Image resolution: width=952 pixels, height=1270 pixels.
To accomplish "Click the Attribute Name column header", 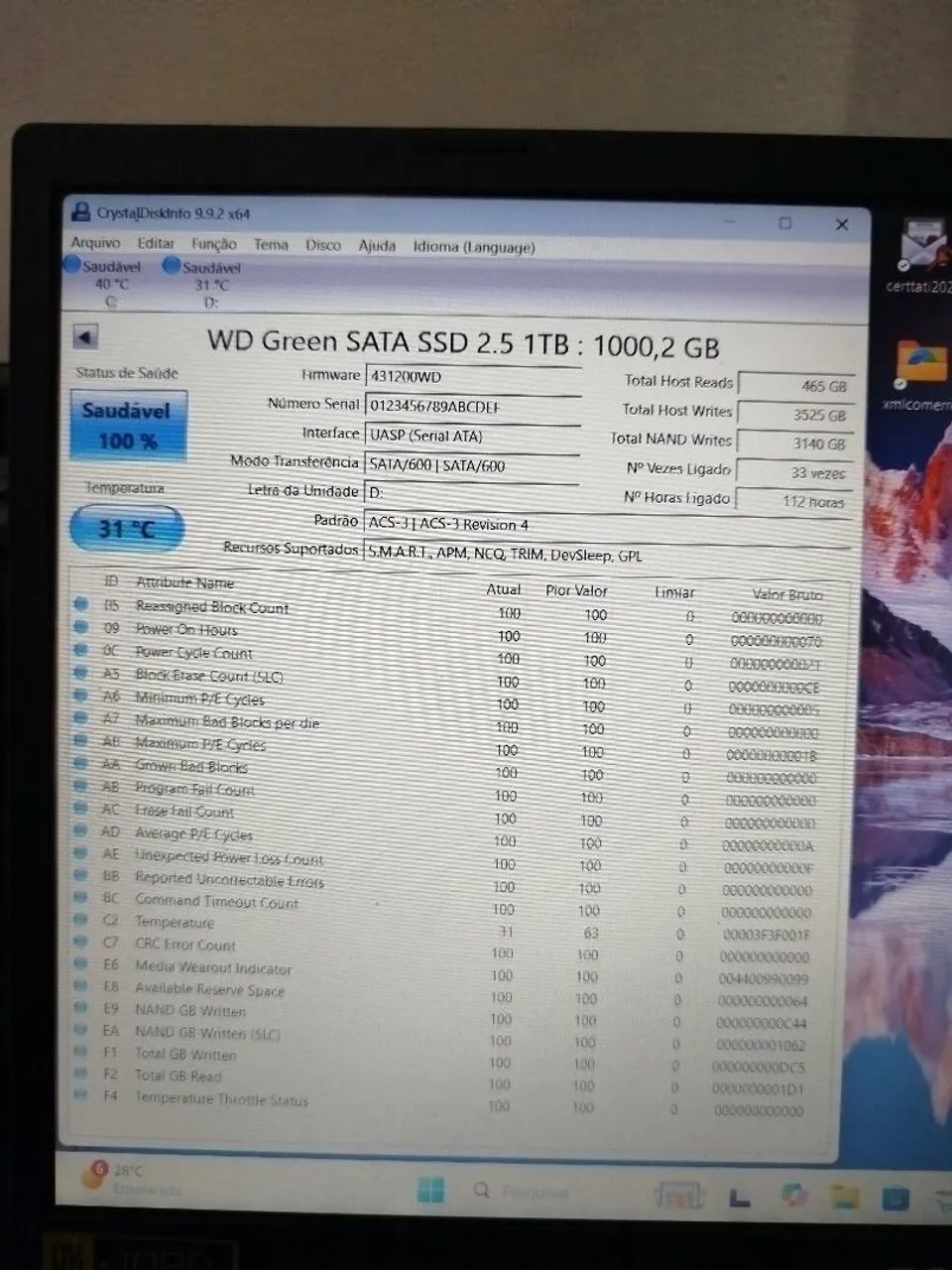I will coord(184,582).
